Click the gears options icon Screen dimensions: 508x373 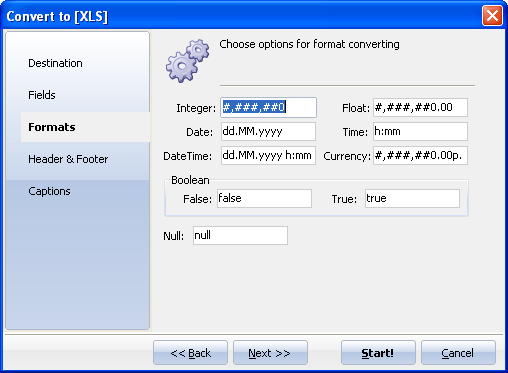click(x=188, y=61)
